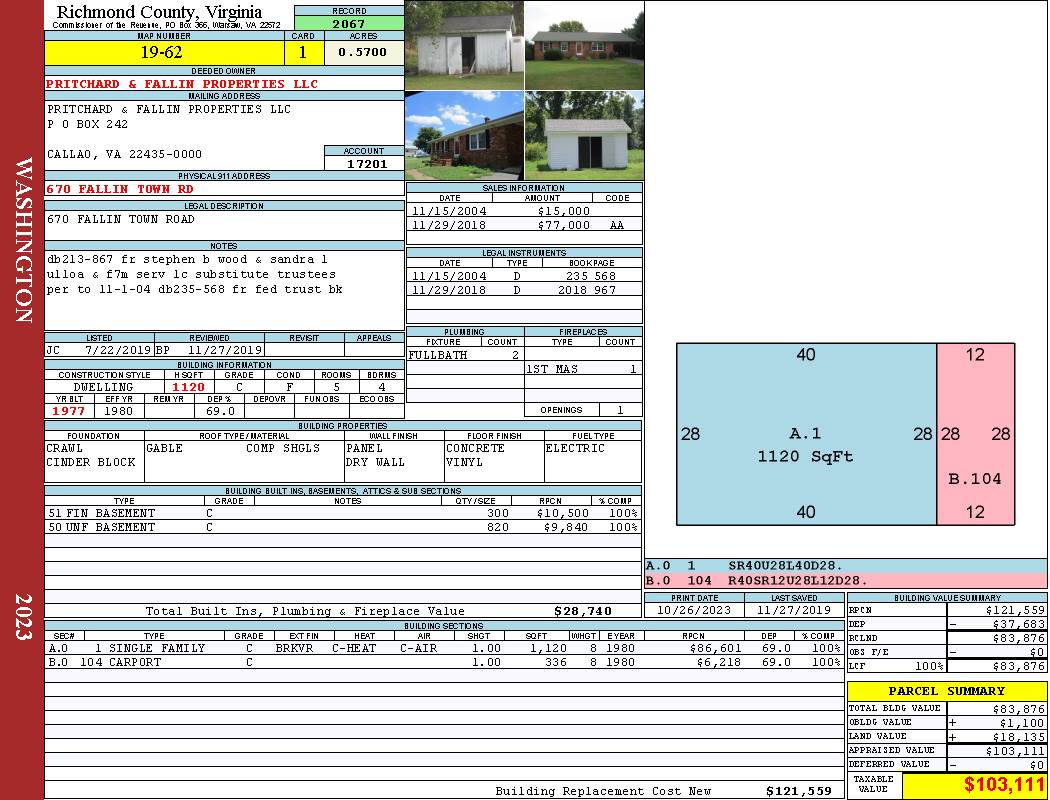Screen dimensions: 1050x800
Task: Click the yellow Parcel Summary header
Action: click(x=946, y=691)
